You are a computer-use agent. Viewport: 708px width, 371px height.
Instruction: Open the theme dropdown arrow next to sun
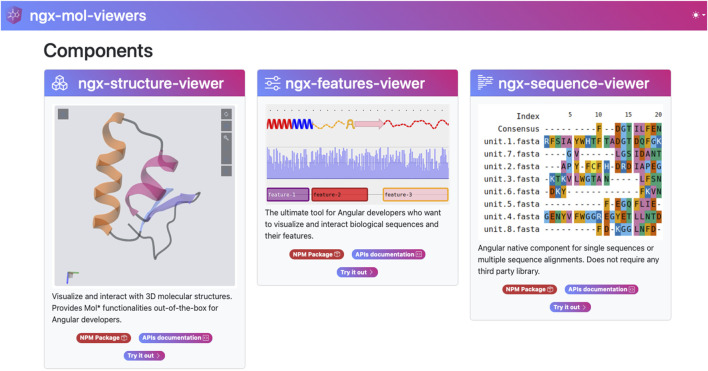tap(703, 15)
